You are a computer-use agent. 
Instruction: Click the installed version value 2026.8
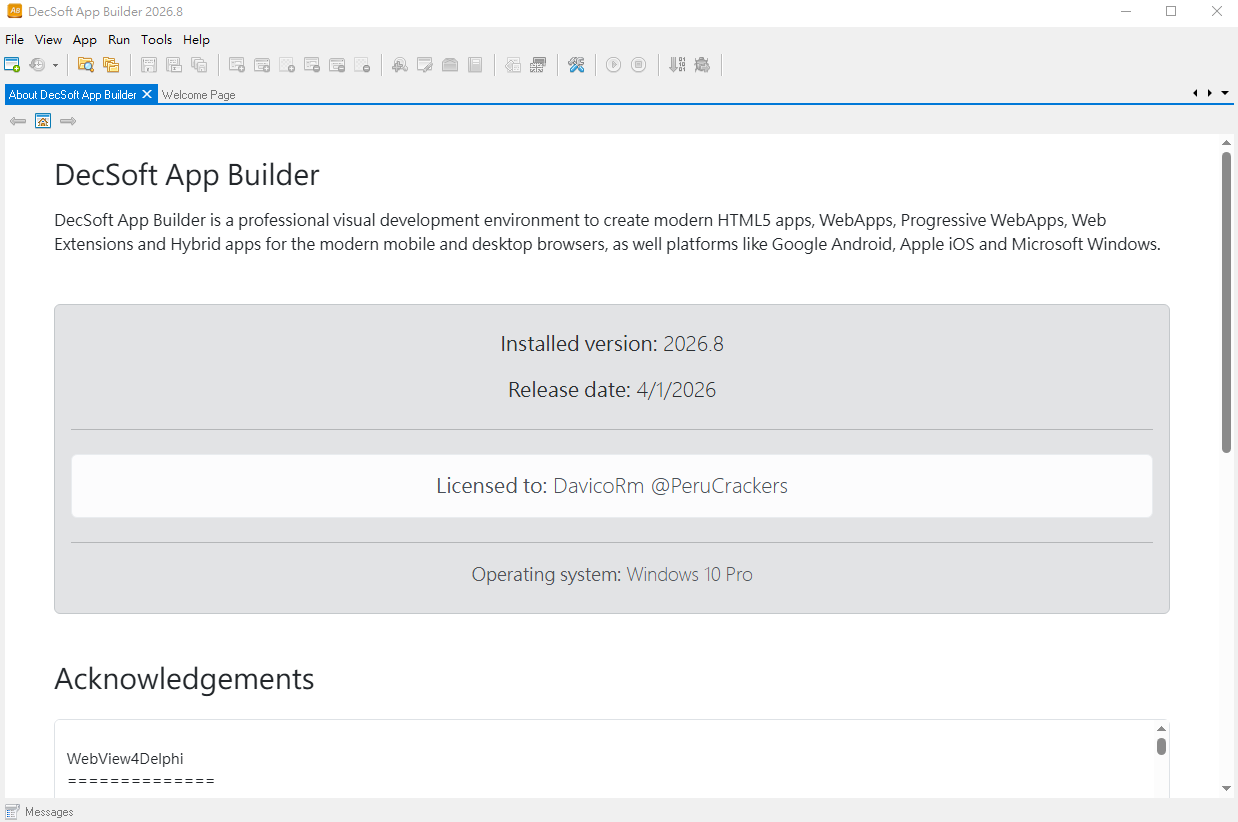693,344
